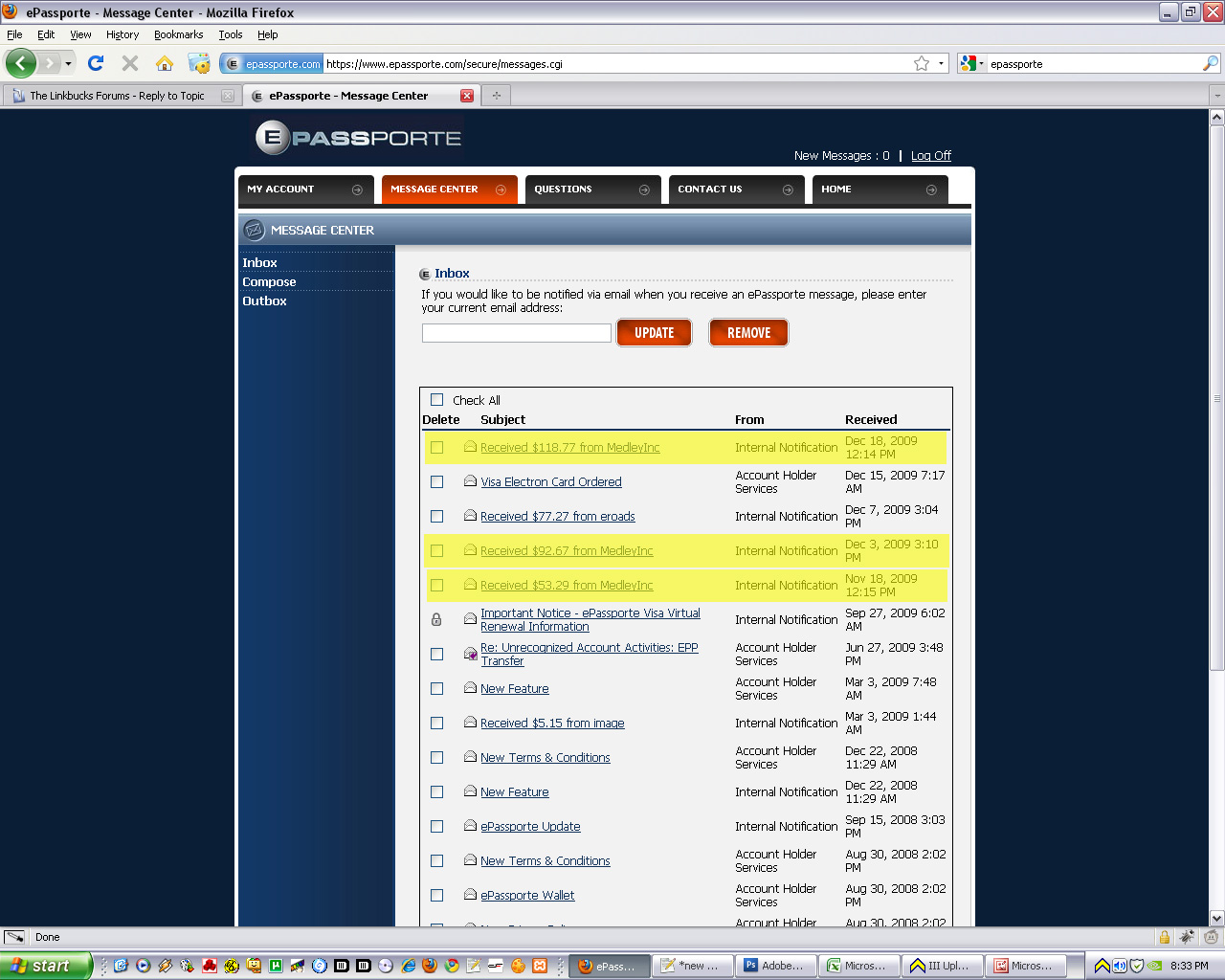Open the list-all-tabs dropdown arrow

click(x=1217, y=96)
